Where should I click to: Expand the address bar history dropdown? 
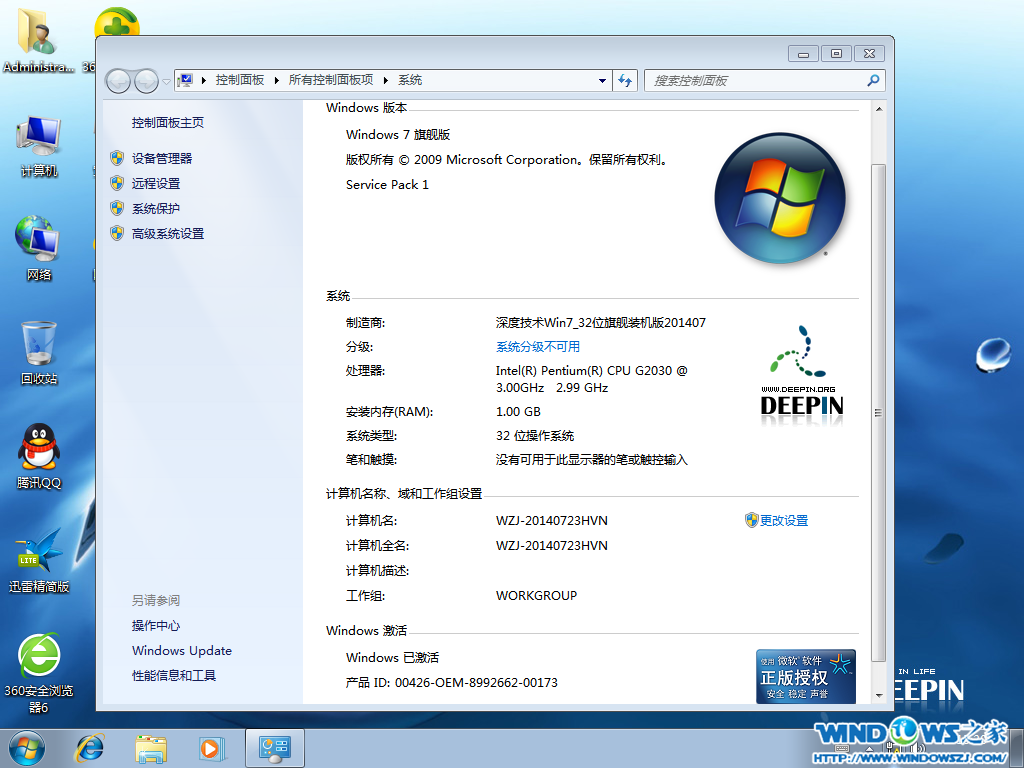coord(602,80)
